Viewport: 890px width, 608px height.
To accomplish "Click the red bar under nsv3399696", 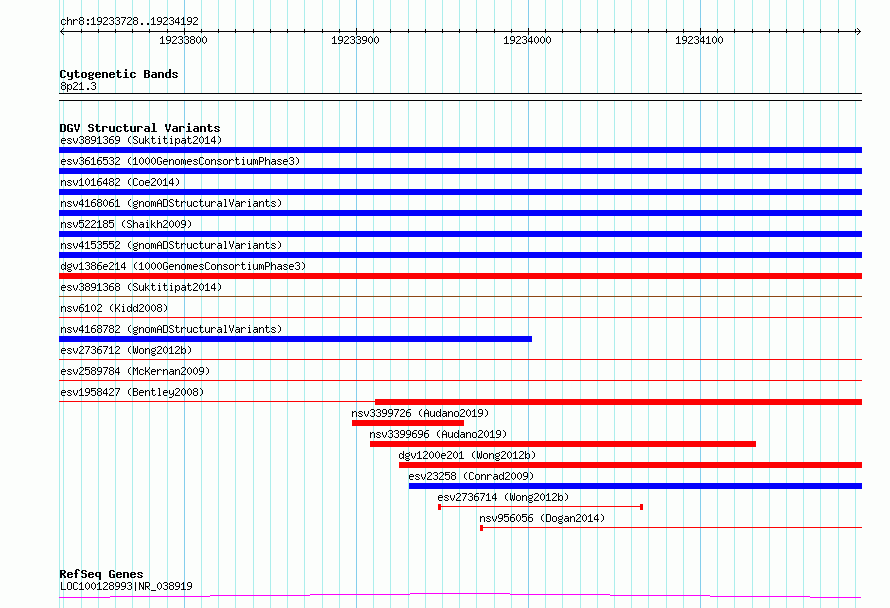I will pyautogui.click(x=562, y=444).
